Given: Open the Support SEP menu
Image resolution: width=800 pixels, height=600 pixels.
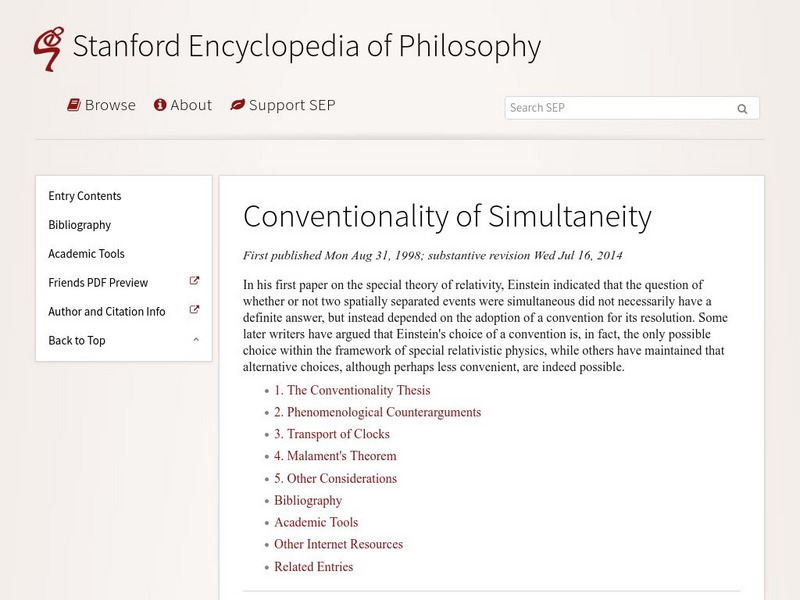Looking at the screenshot, I should (283, 105).
